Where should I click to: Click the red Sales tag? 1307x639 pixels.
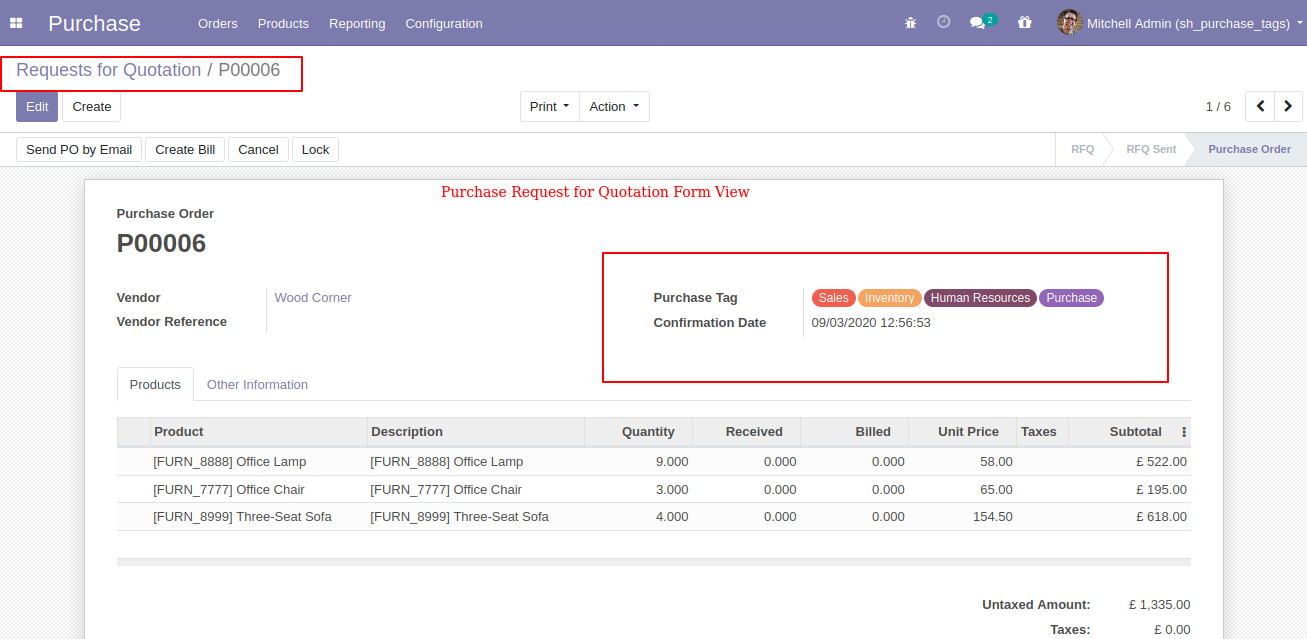(833, 298)
